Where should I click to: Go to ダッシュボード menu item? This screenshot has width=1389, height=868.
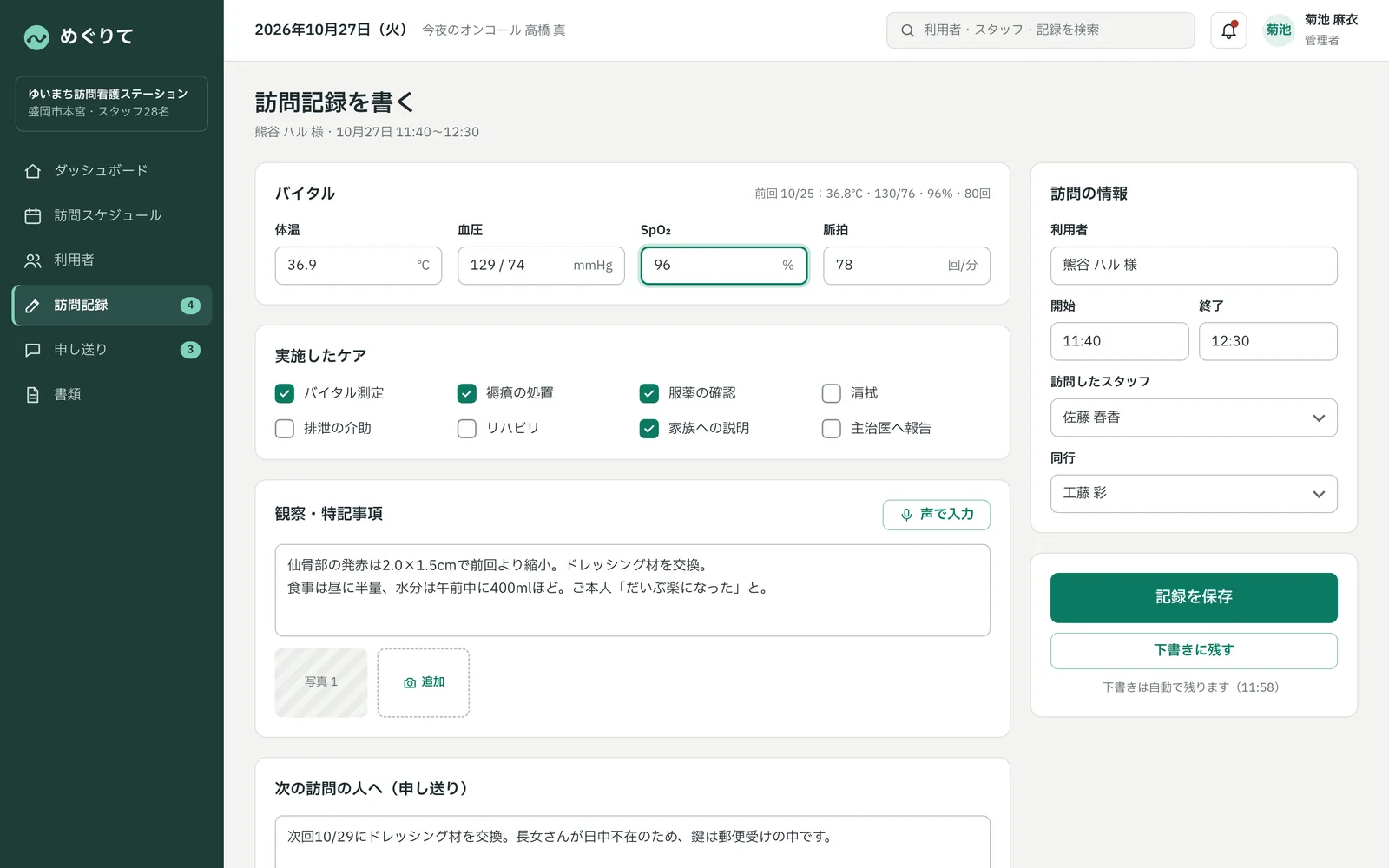[112, 171]
